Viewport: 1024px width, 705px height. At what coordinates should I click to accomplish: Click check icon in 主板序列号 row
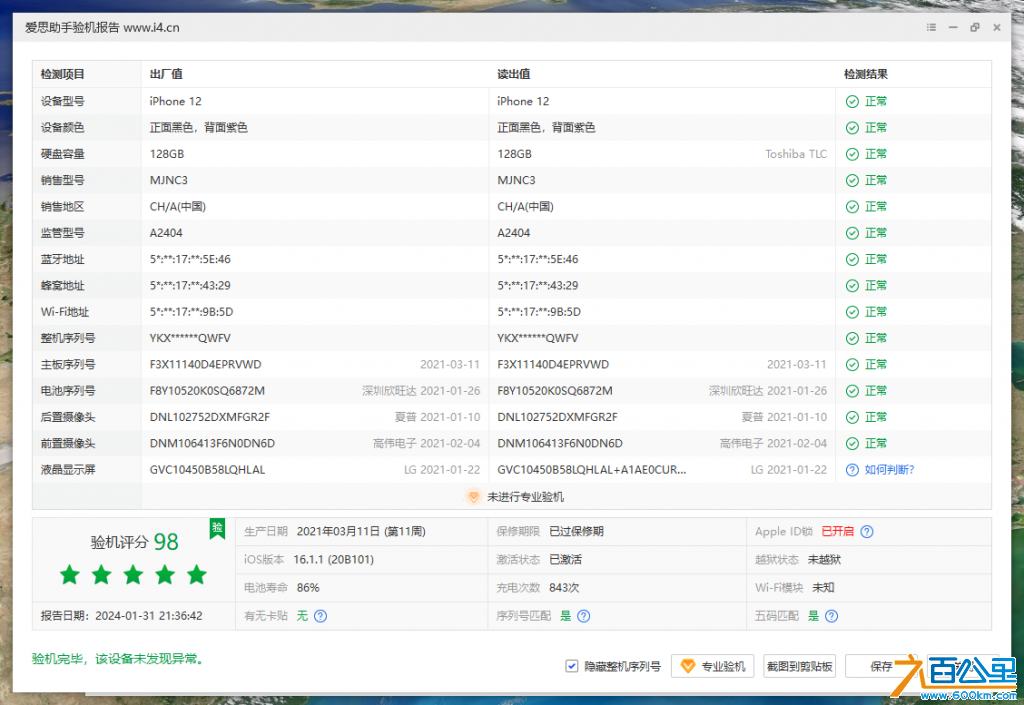tap(852, 364)
